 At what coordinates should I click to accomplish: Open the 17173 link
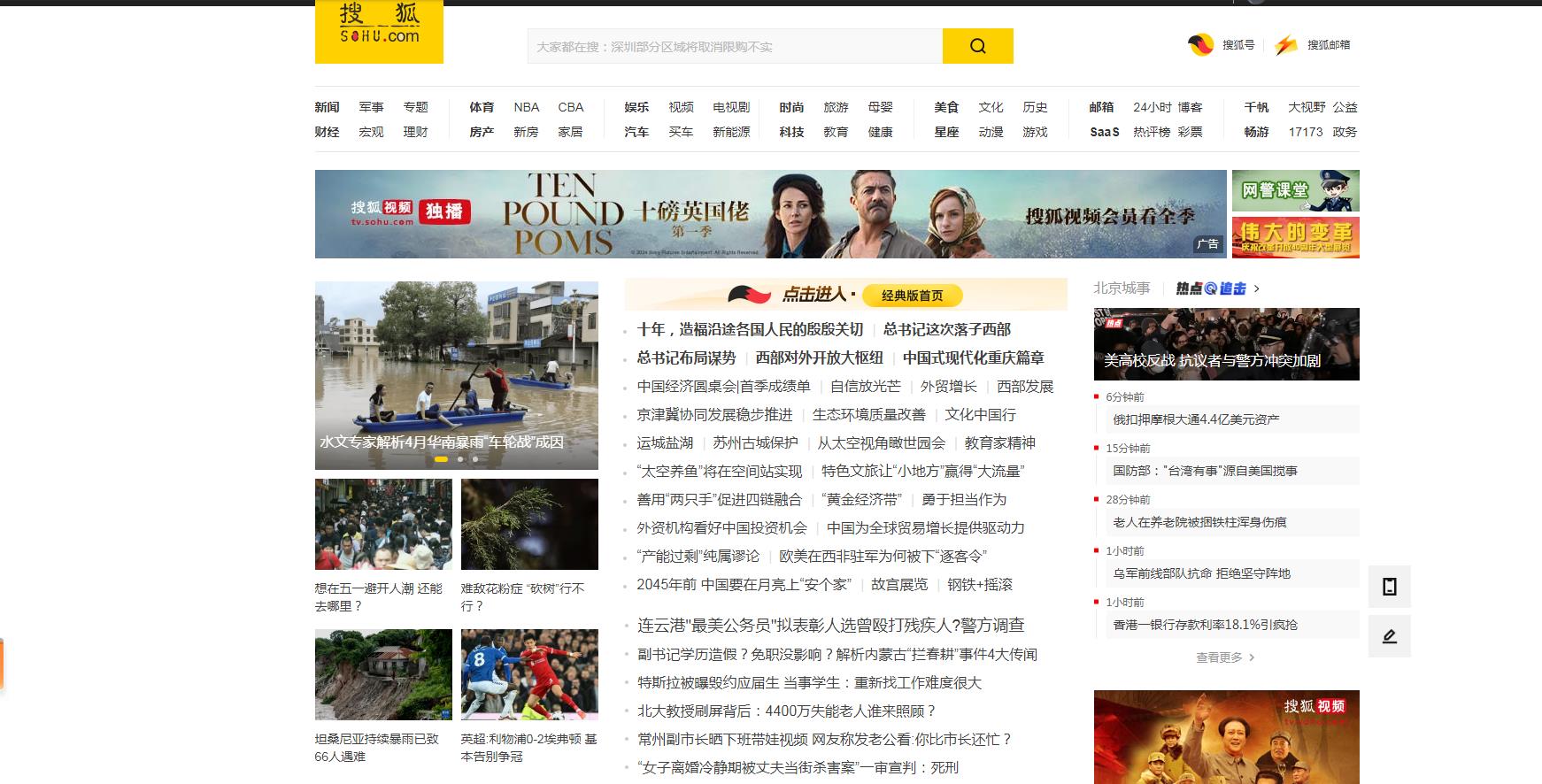tap(1305, 132)
